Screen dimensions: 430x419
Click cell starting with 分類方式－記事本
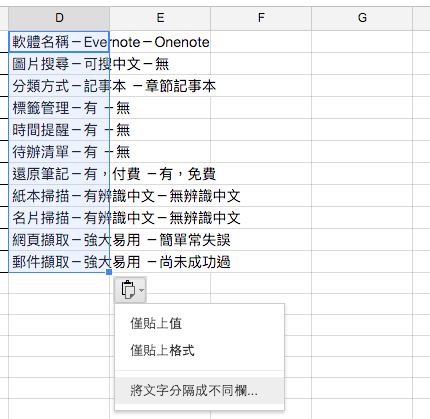click(x=59, y=85)
